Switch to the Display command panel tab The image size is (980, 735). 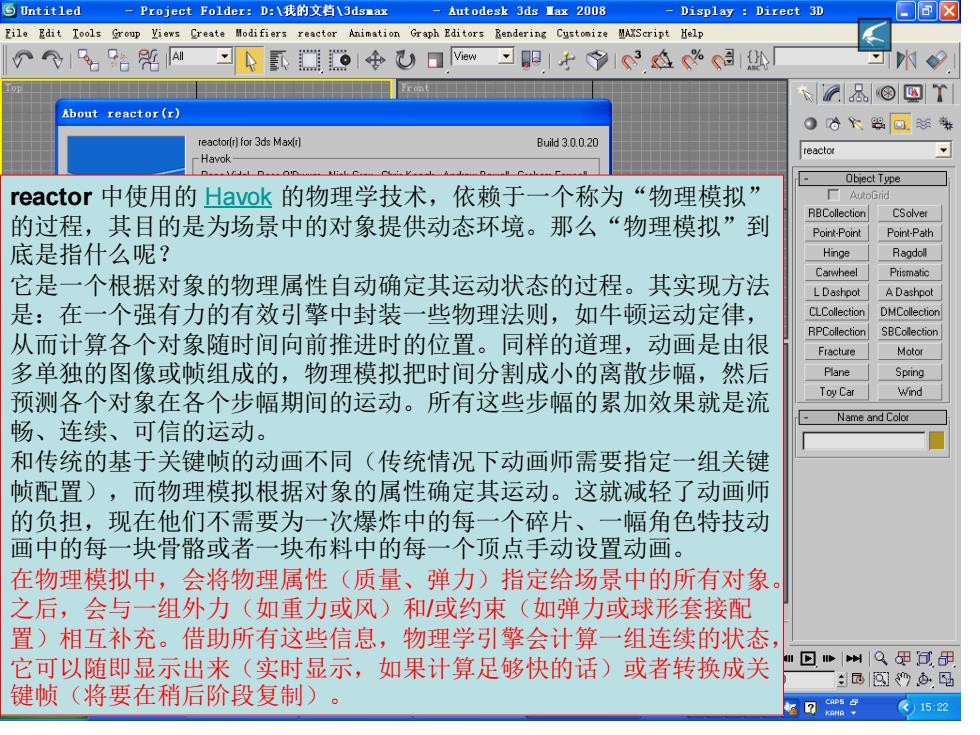(912, 94)
